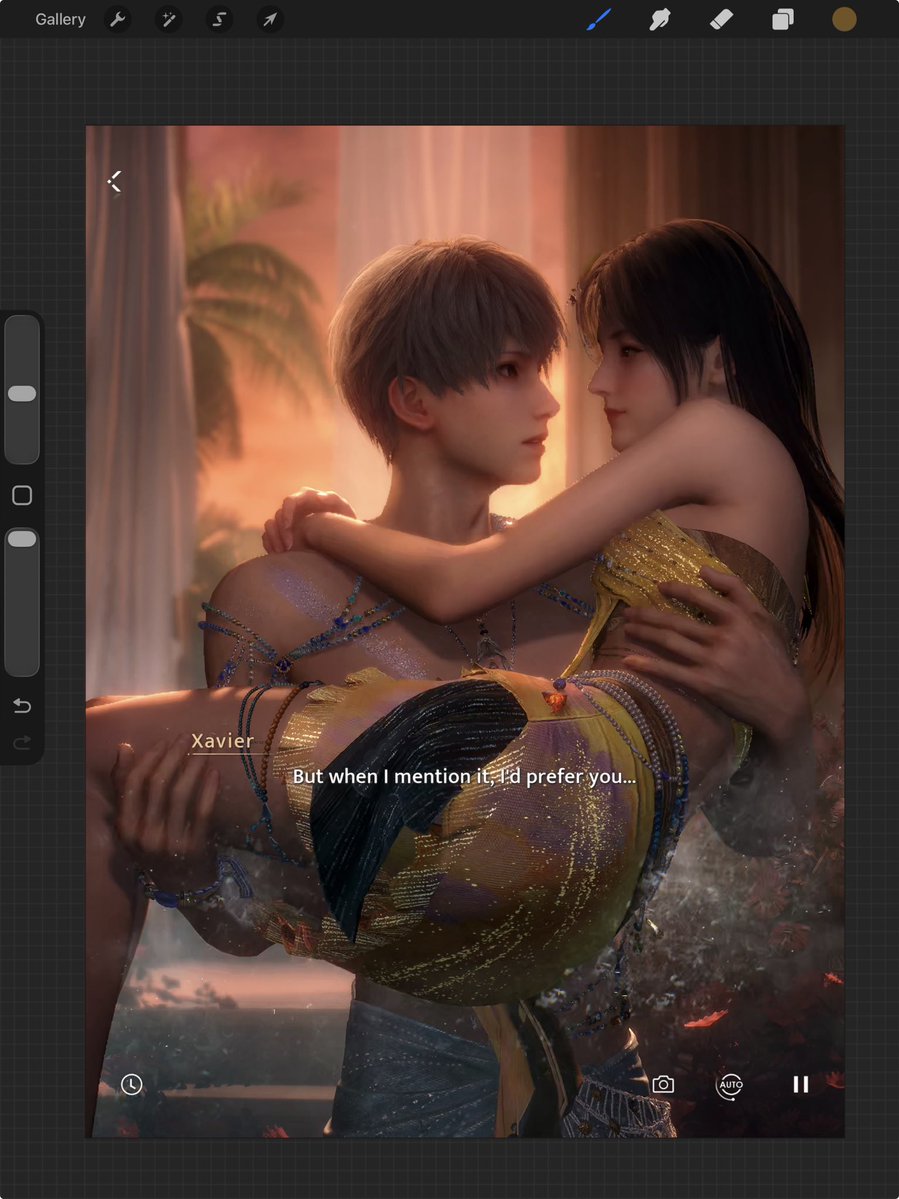Toggle the AUTO dialogue play mode

click(731, 1085)
